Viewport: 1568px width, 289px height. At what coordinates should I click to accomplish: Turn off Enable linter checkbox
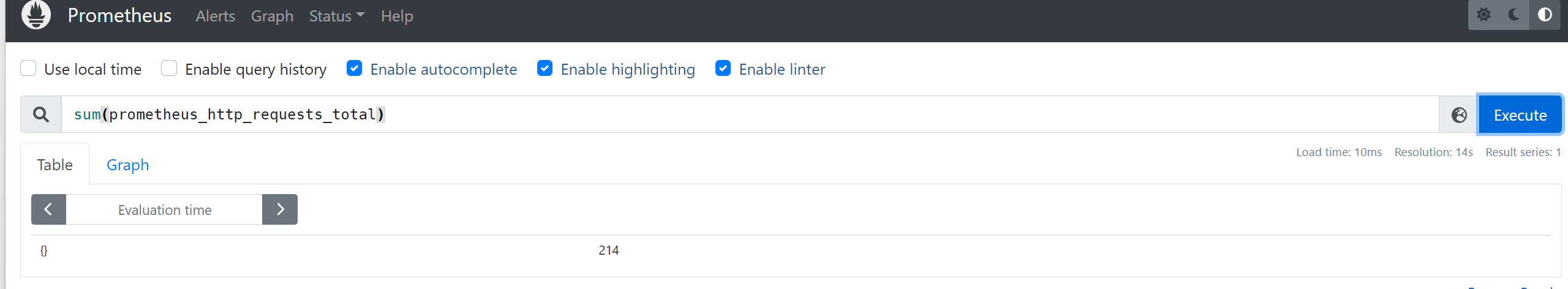[723, 68]
